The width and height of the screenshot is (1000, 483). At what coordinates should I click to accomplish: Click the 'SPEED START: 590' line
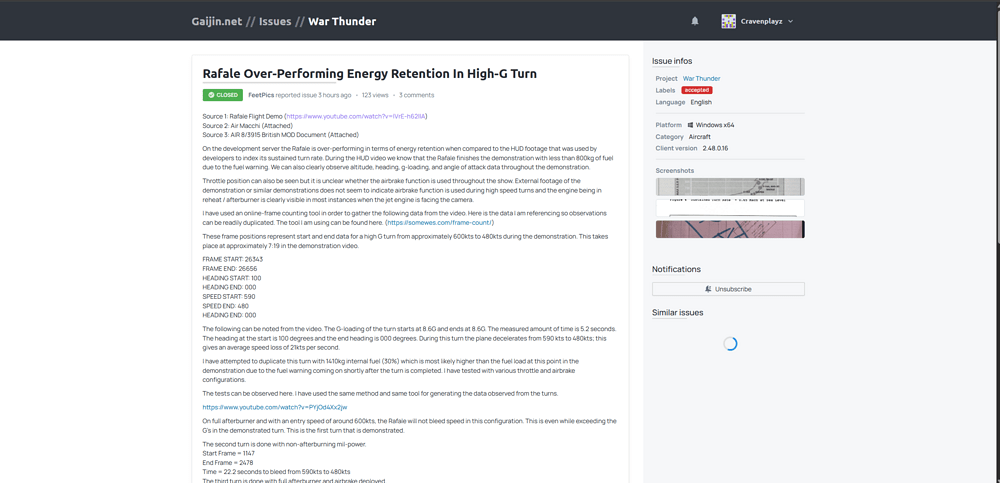(x=229, y=297)
